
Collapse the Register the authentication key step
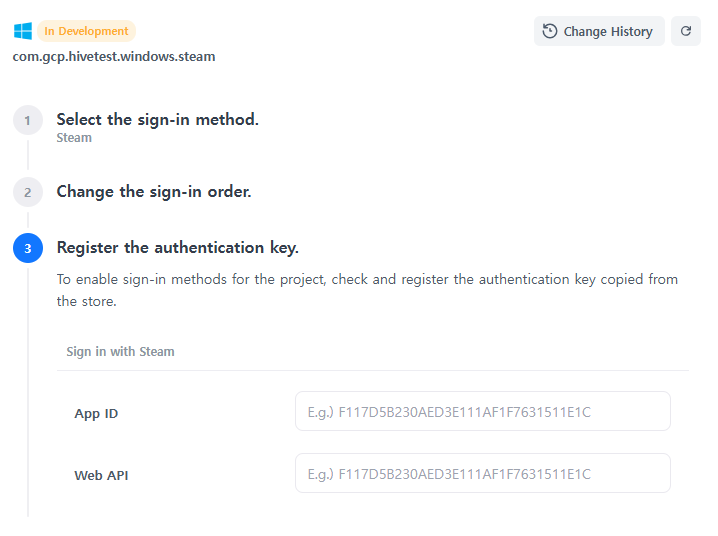(177, 247)
